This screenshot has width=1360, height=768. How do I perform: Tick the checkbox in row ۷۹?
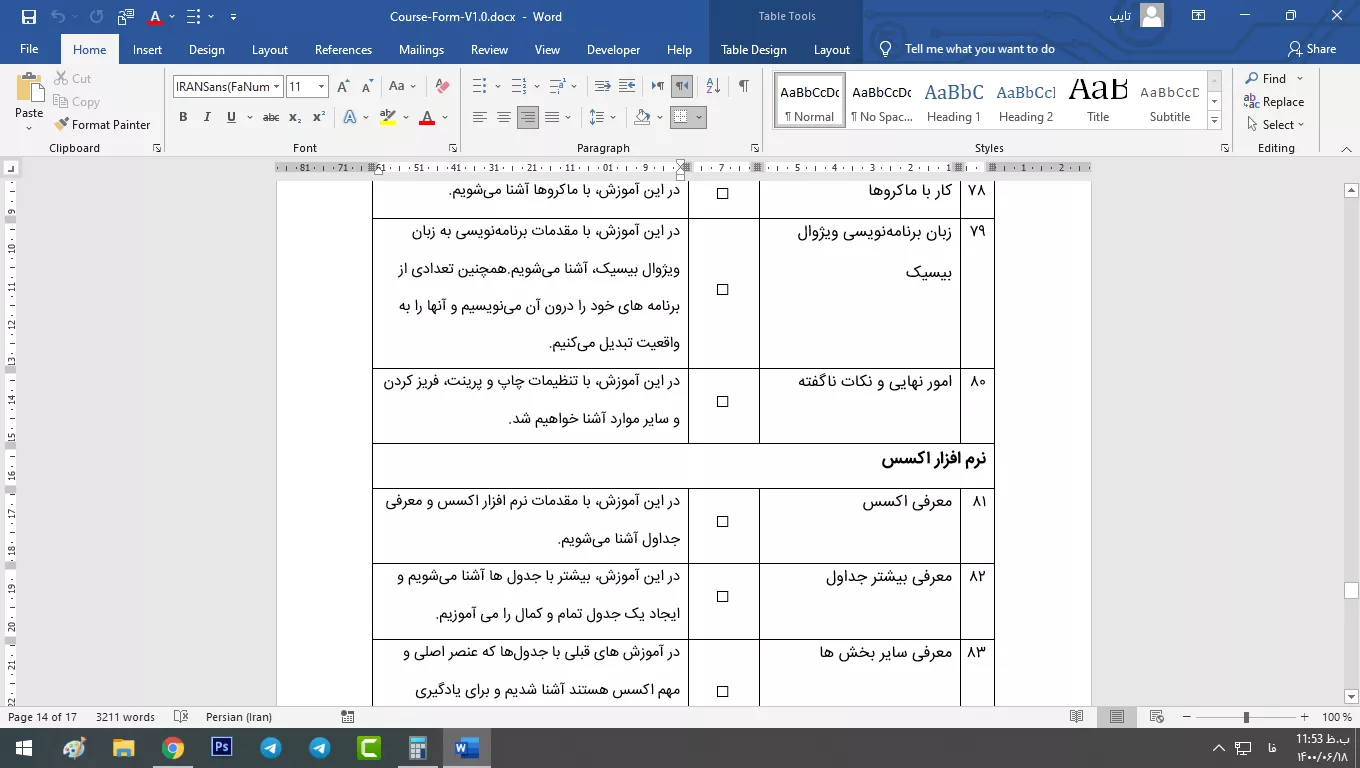tap(723, 290)
